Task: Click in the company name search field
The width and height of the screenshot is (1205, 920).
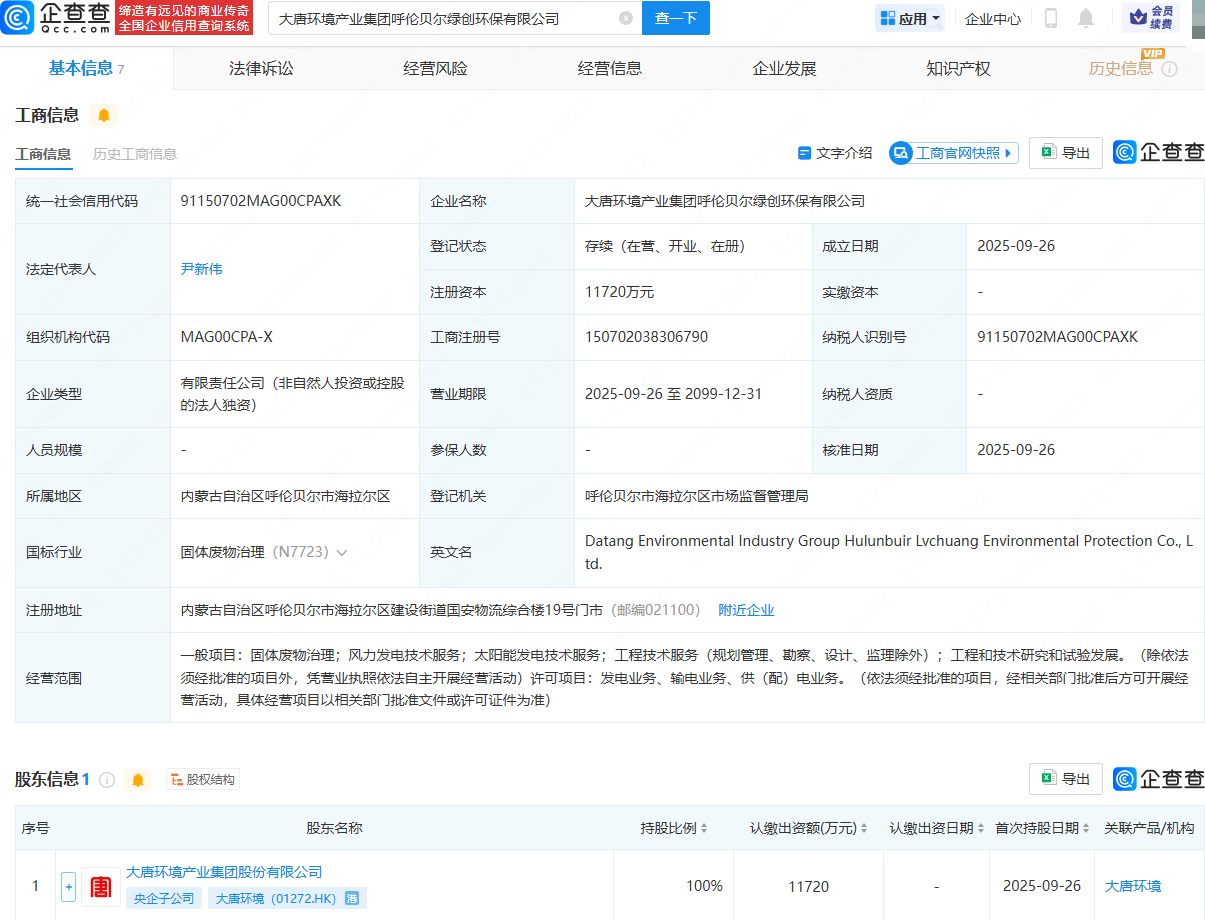Action: point(440,18)
